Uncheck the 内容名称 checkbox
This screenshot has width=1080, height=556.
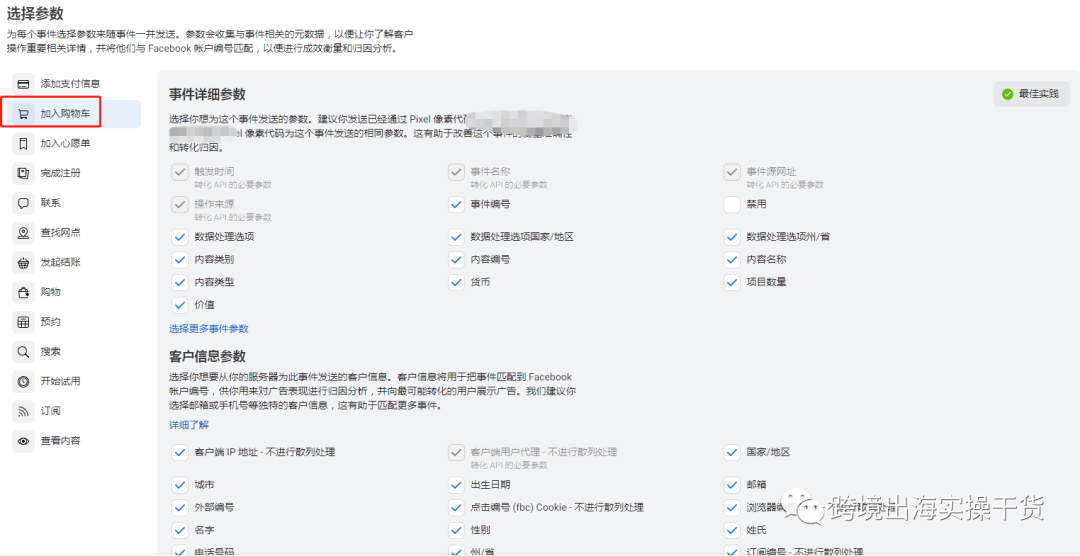point(732,260)
